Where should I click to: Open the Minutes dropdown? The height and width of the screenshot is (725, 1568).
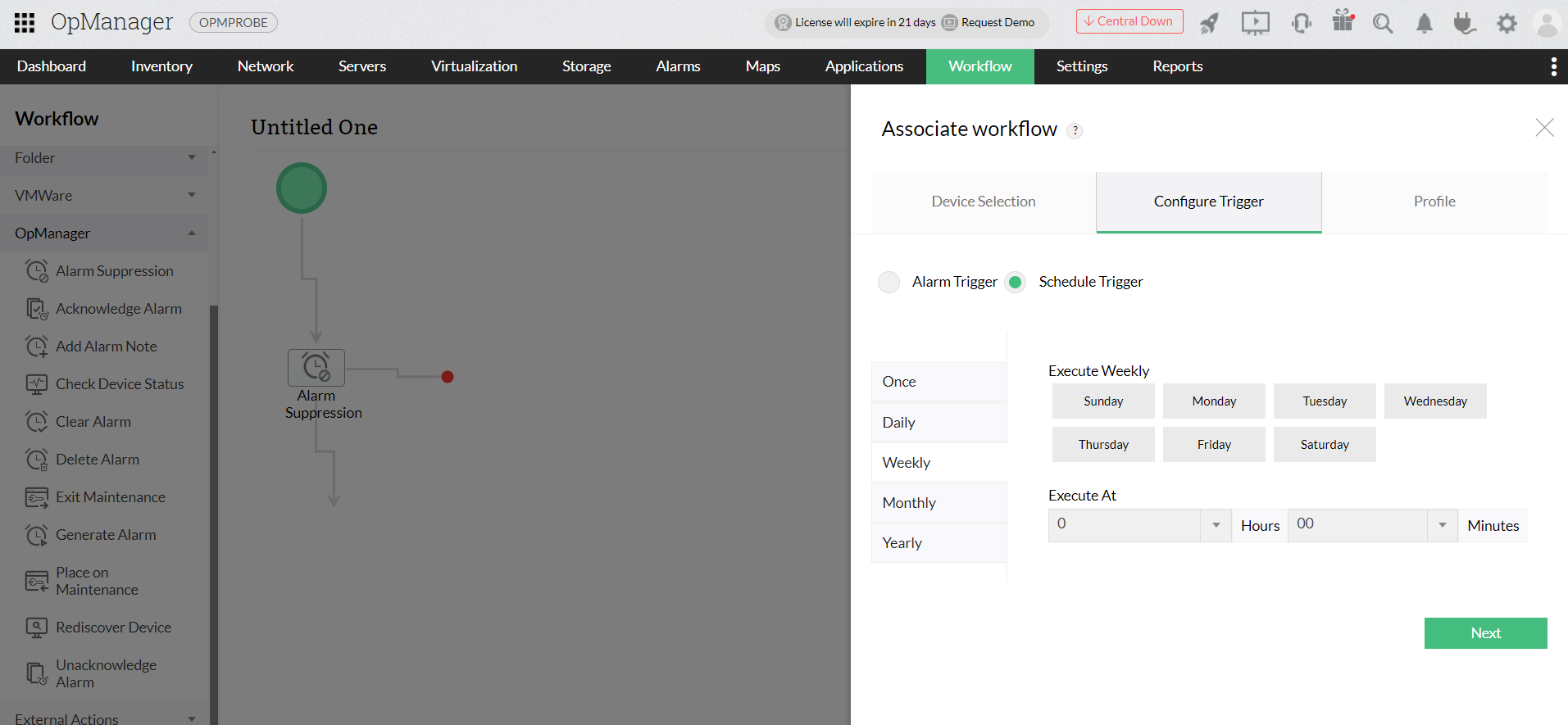(1373, 525)
